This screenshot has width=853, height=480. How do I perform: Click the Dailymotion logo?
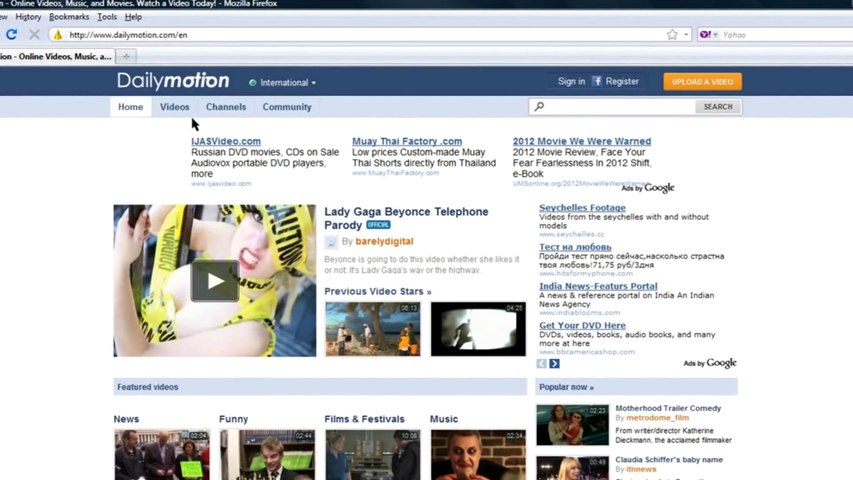click(x=173, y=81)
